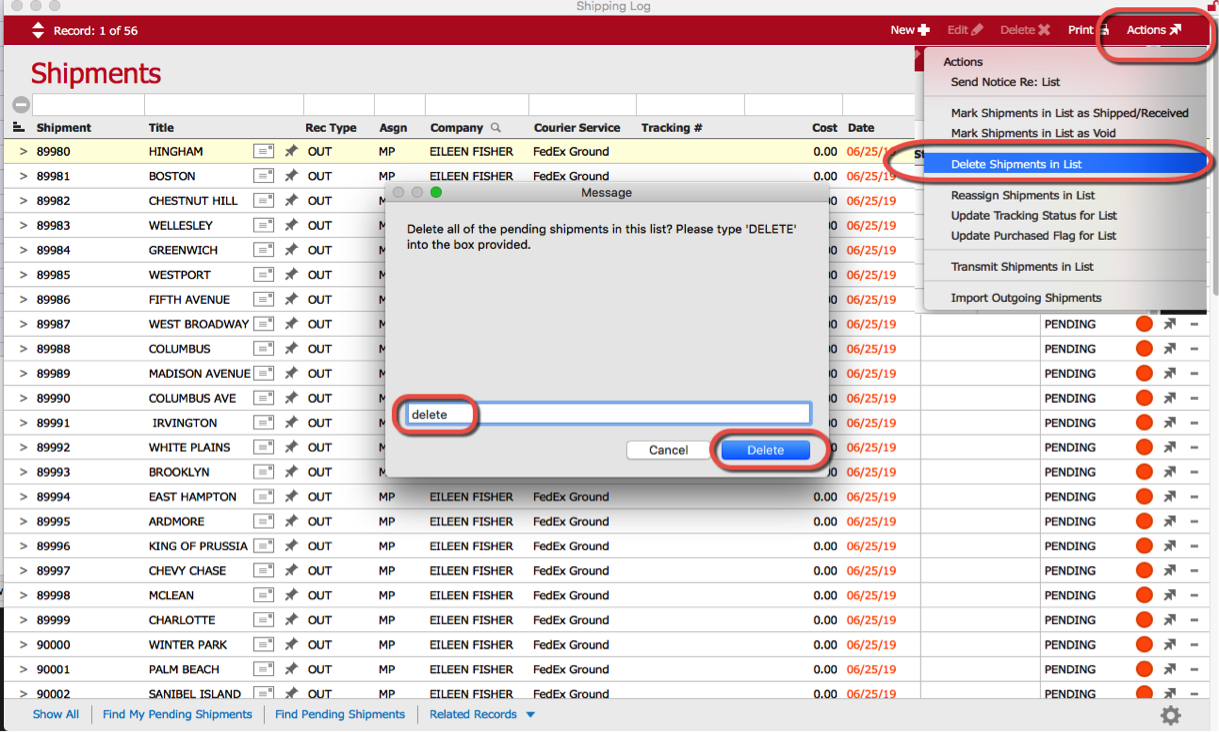Open notes icon for BROOKLYN row
The image size is (1219, 732).
tap(264, 472)
